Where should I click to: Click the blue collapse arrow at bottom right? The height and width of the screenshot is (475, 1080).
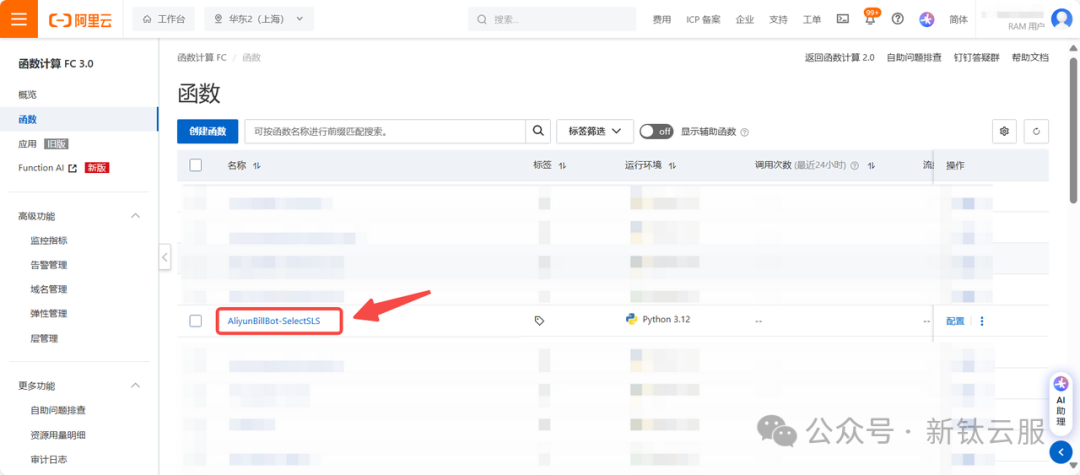(1061, 452)
